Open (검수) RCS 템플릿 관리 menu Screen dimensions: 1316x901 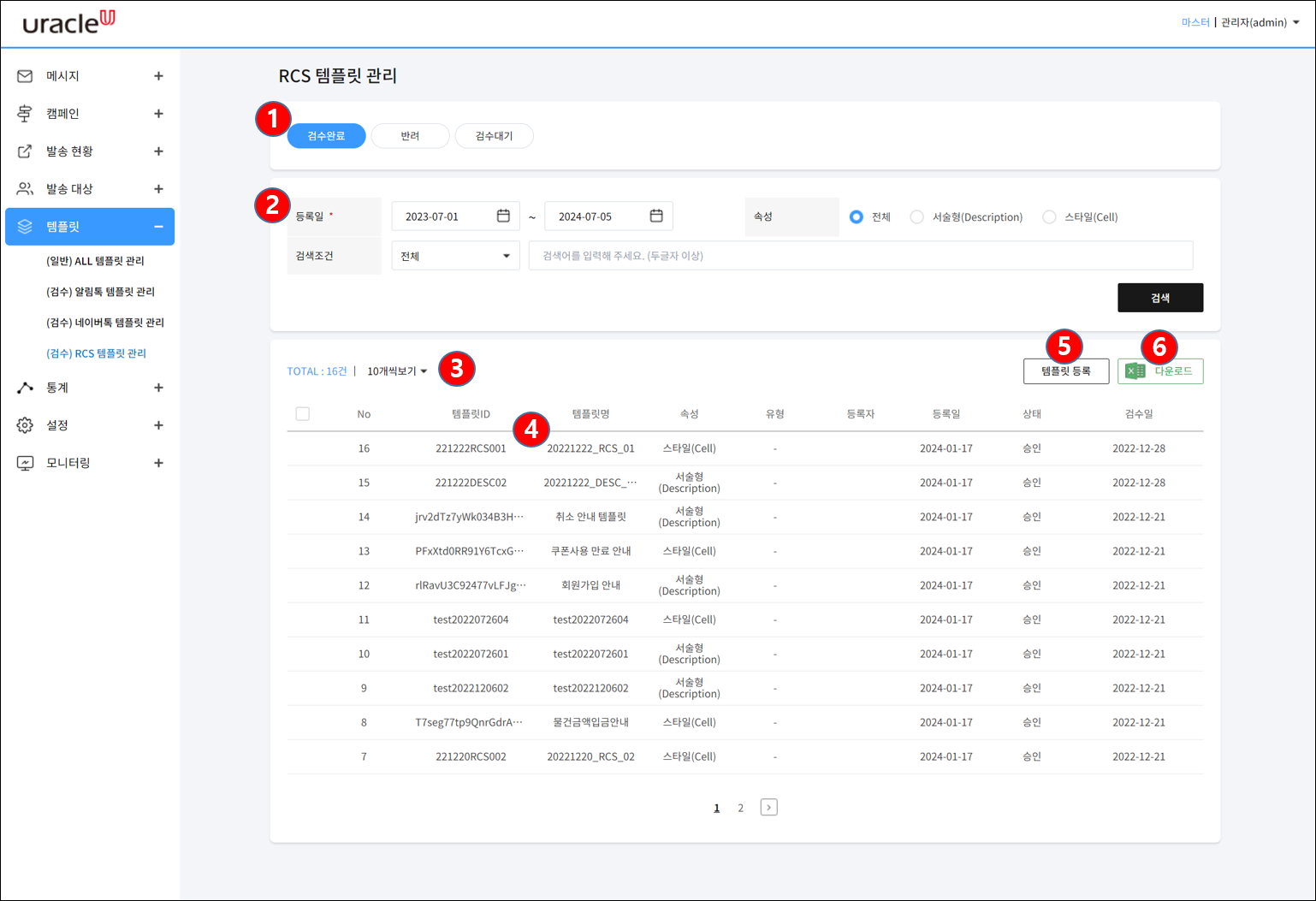coord(96,353)
